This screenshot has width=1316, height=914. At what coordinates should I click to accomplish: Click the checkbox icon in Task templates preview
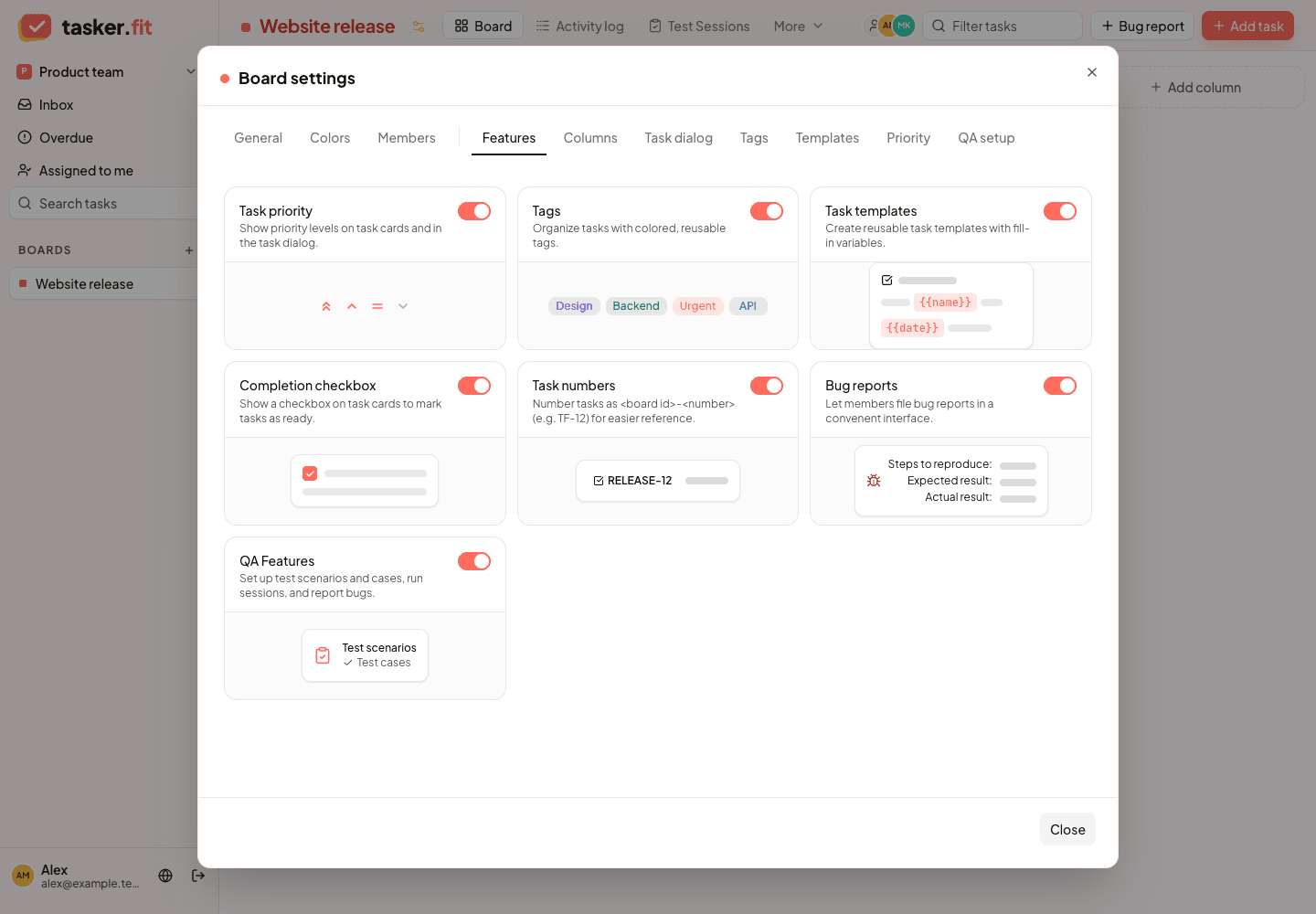tap(886, 281)
